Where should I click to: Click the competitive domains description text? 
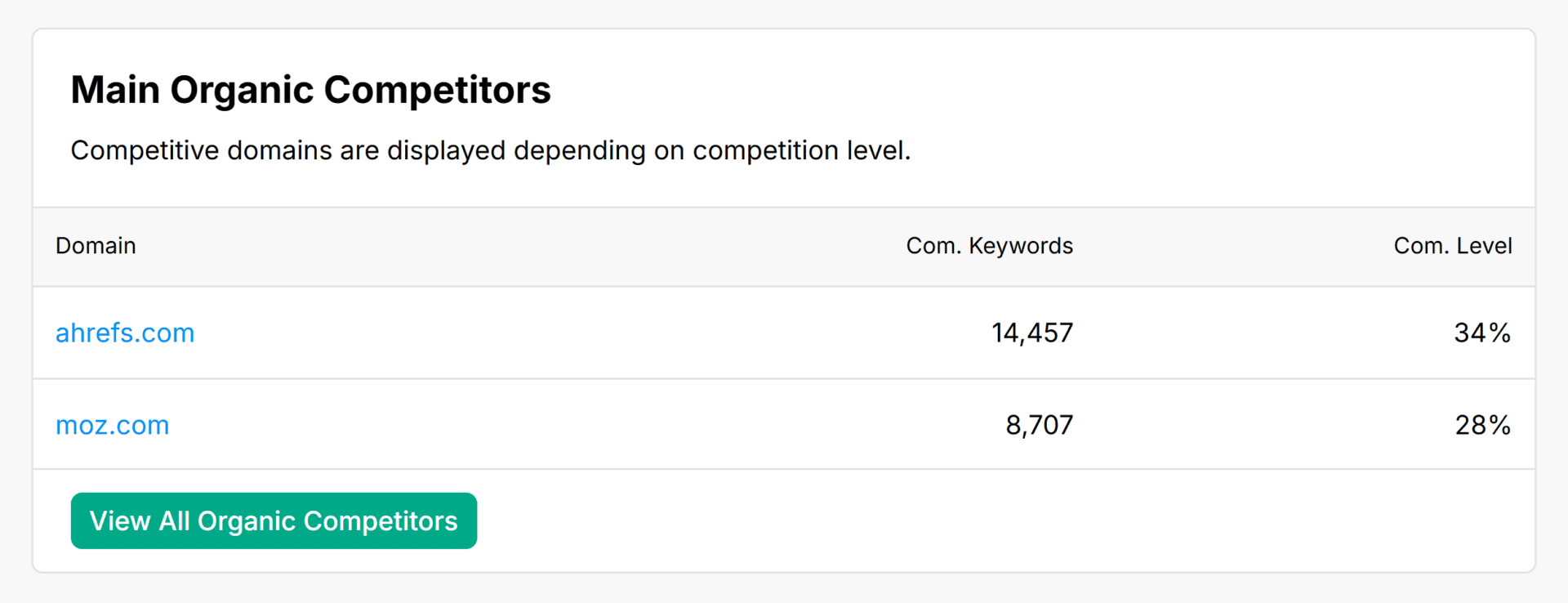(490, 151)
